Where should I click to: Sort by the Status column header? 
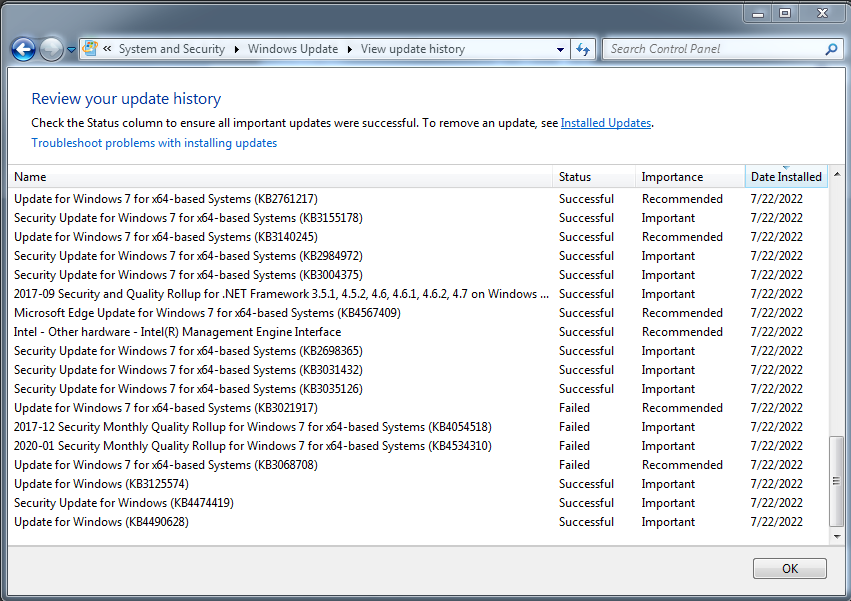594,177
